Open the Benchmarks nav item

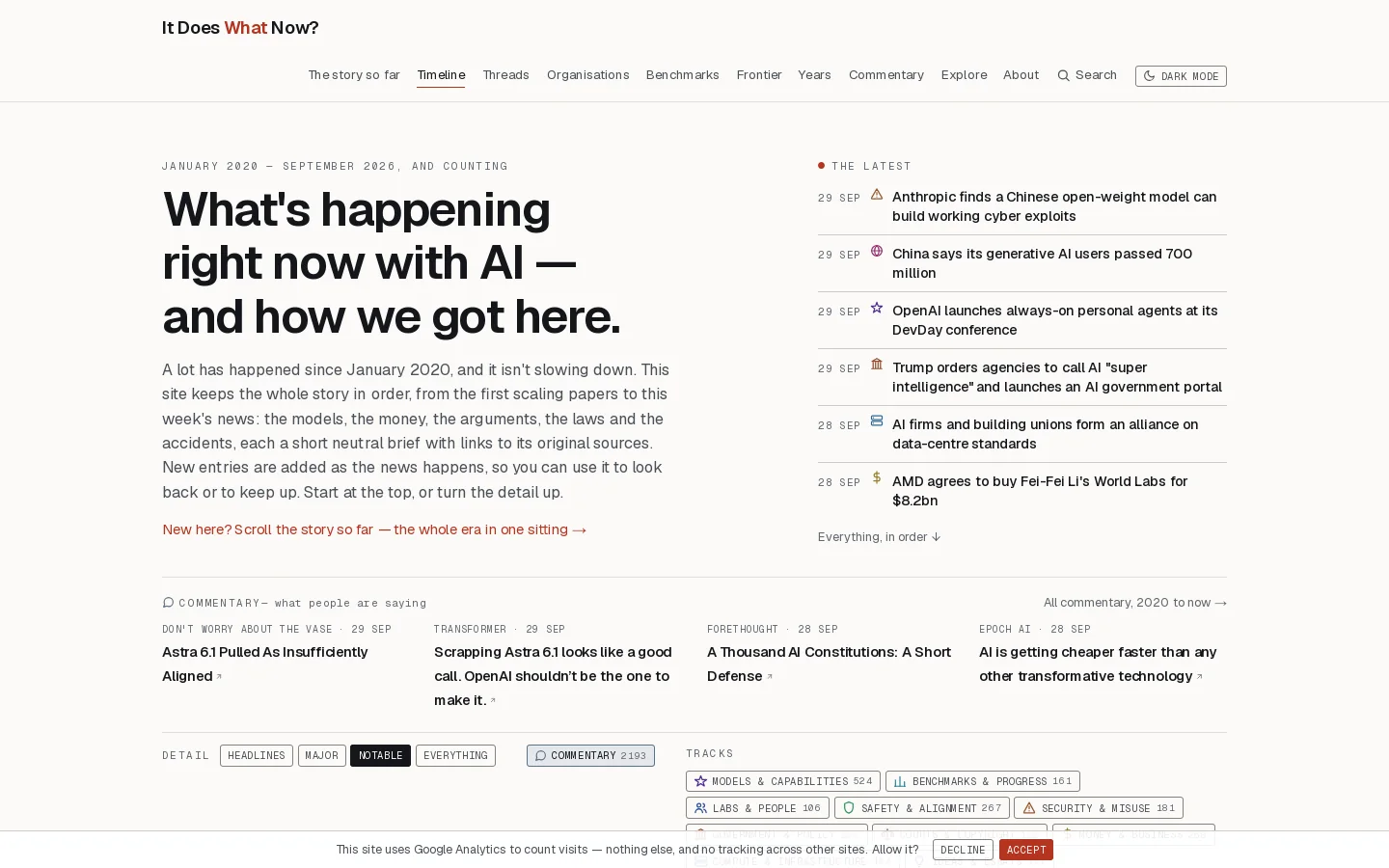(682, 75)
